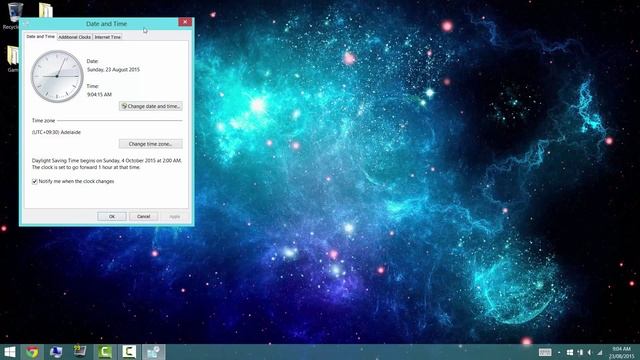The width and height of the screenshot is (640, 360).
Task: Open the white Camtasia recorder icon in taskbar
Action: [x=129, y=352]
